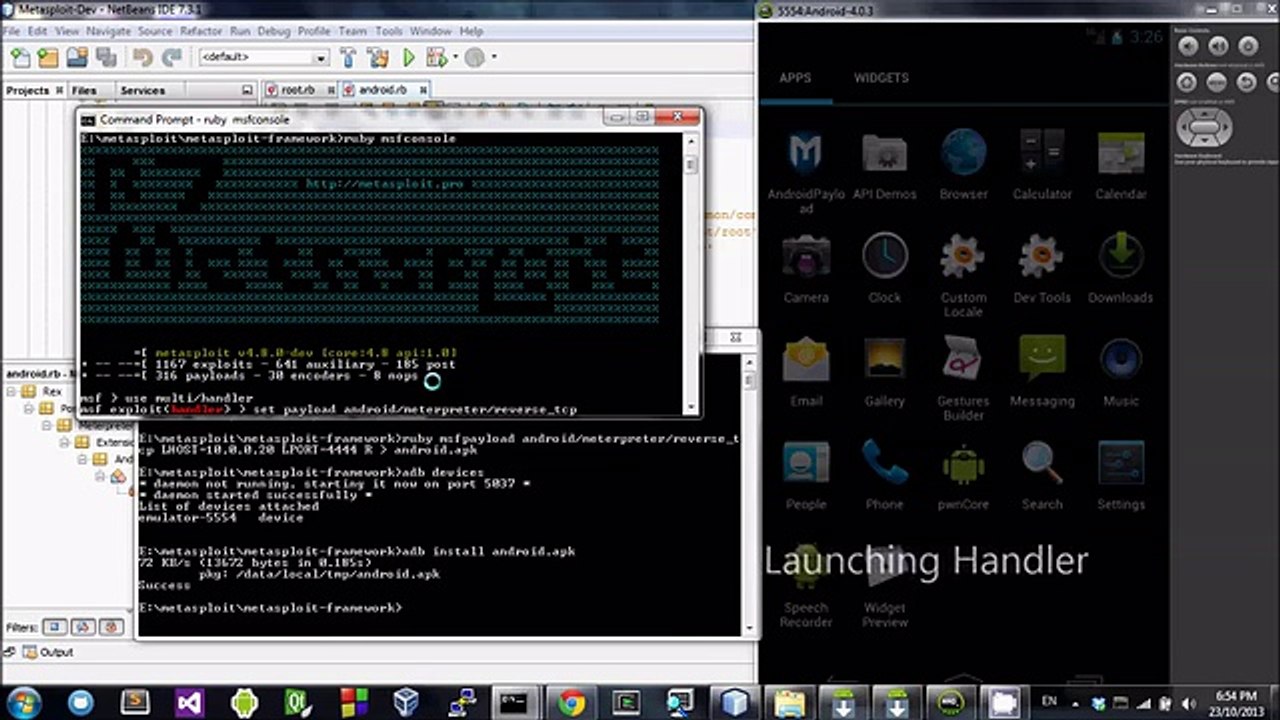Open Windows Start menu

(x=23, y=701)
